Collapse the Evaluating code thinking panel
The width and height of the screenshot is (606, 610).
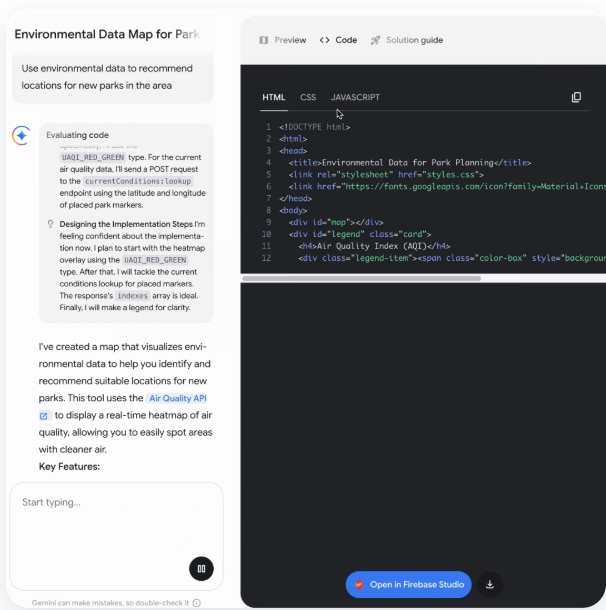click(x=78, y=135)
